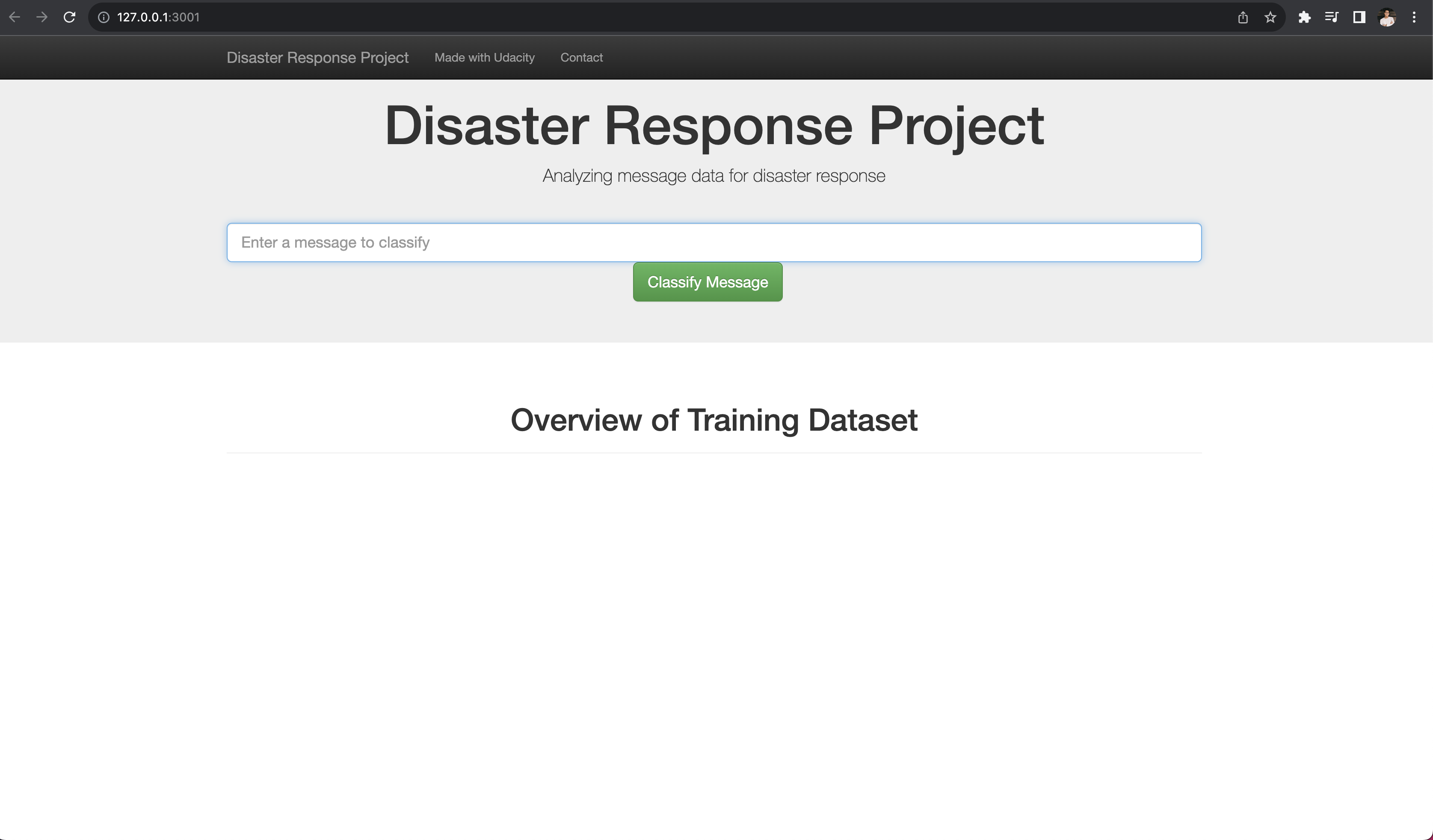
Task: Open the Disaster Response Project navbar brand
Action: pyautogui.click(x=317, y=57)
